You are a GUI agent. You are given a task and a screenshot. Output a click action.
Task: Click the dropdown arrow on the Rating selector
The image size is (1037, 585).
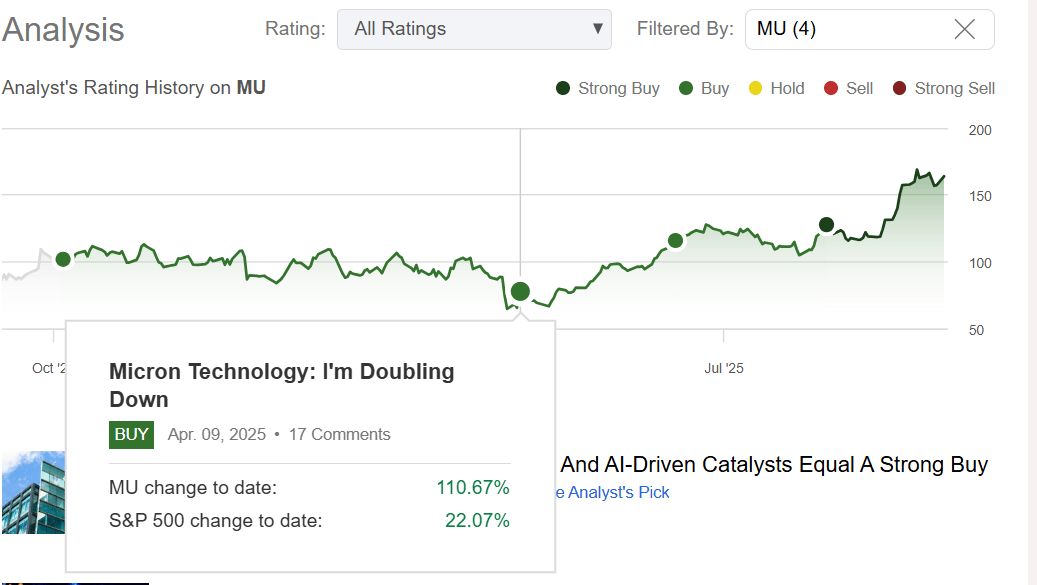tap(597, 29)
